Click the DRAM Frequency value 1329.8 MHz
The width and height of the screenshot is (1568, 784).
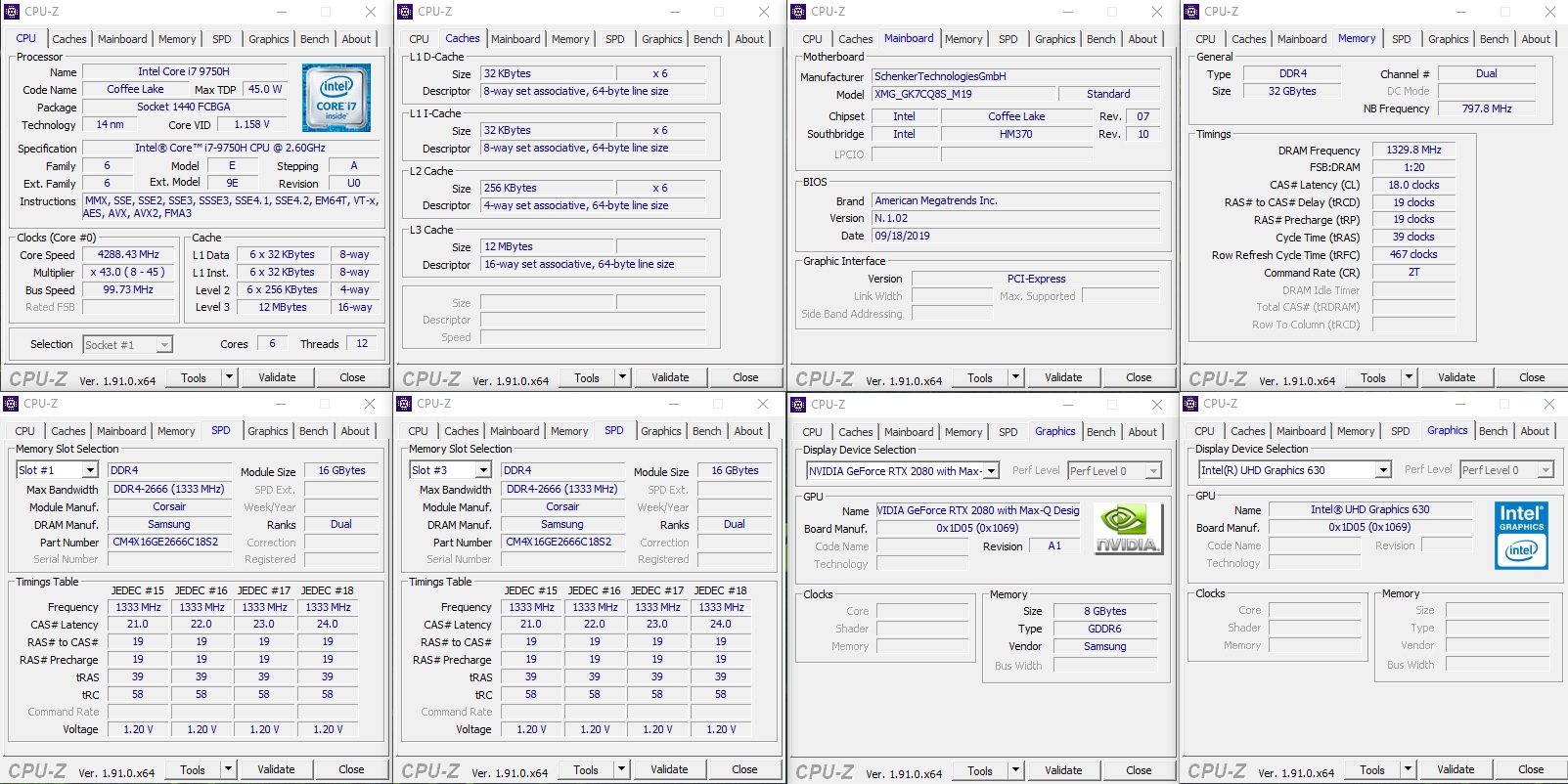(x=1413, y=150)
